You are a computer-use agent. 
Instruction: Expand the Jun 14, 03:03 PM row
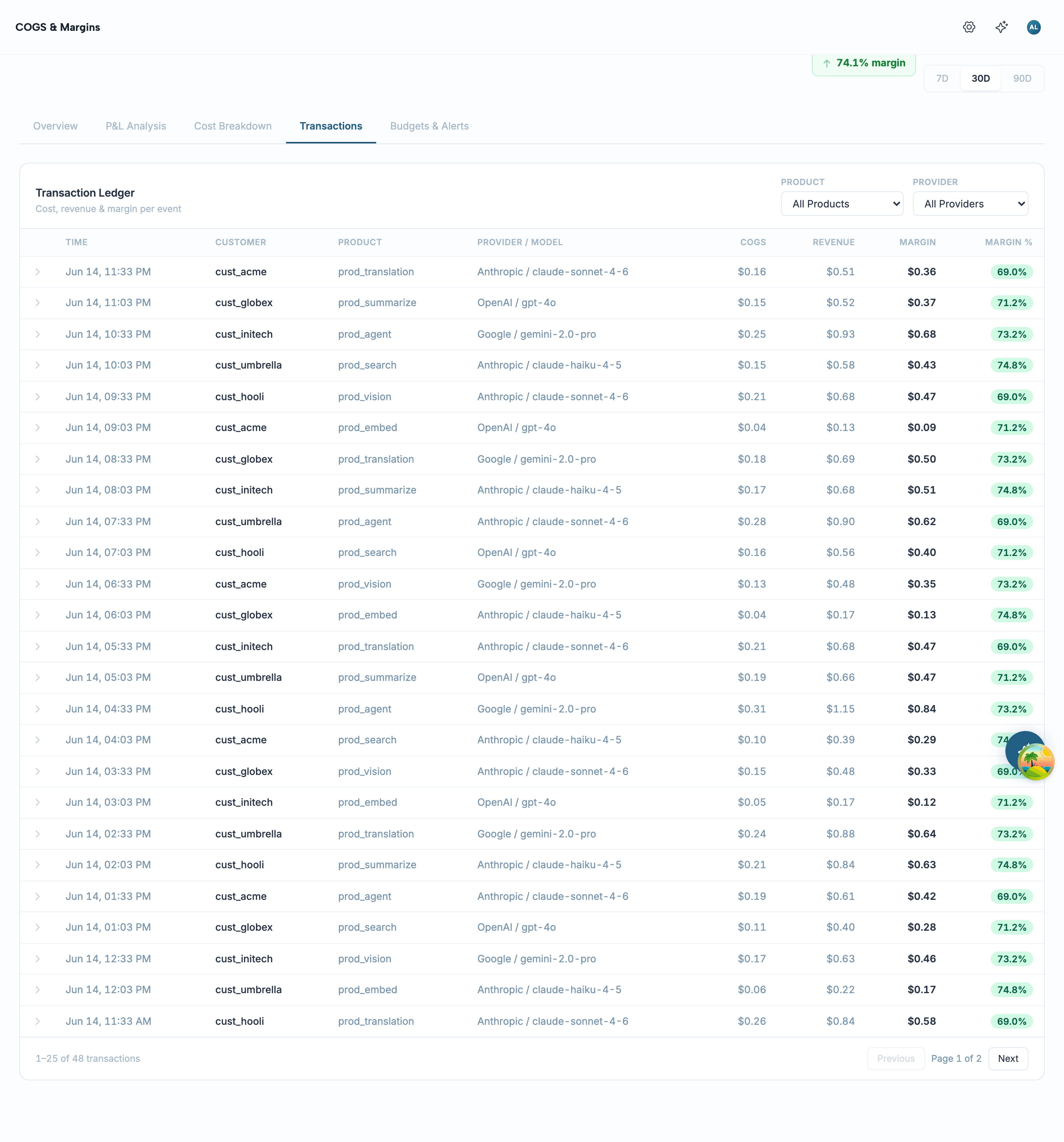pos(38,802)
